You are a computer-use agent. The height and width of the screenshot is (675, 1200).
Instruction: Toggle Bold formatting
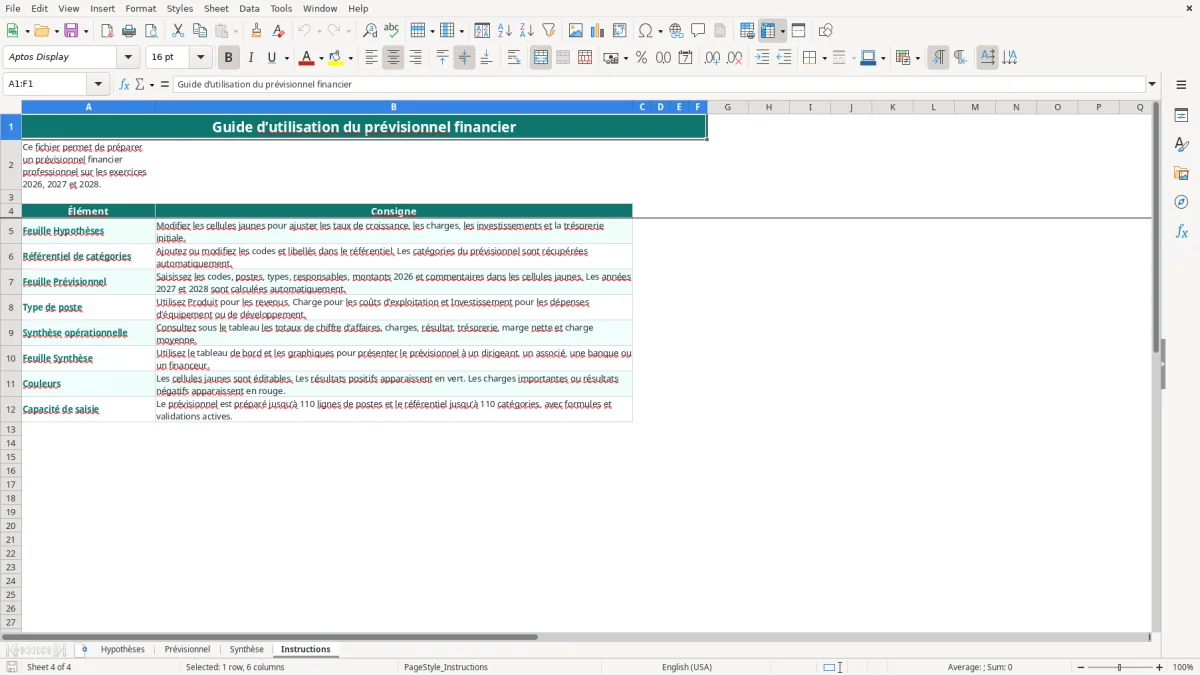(x=228, y=58)
